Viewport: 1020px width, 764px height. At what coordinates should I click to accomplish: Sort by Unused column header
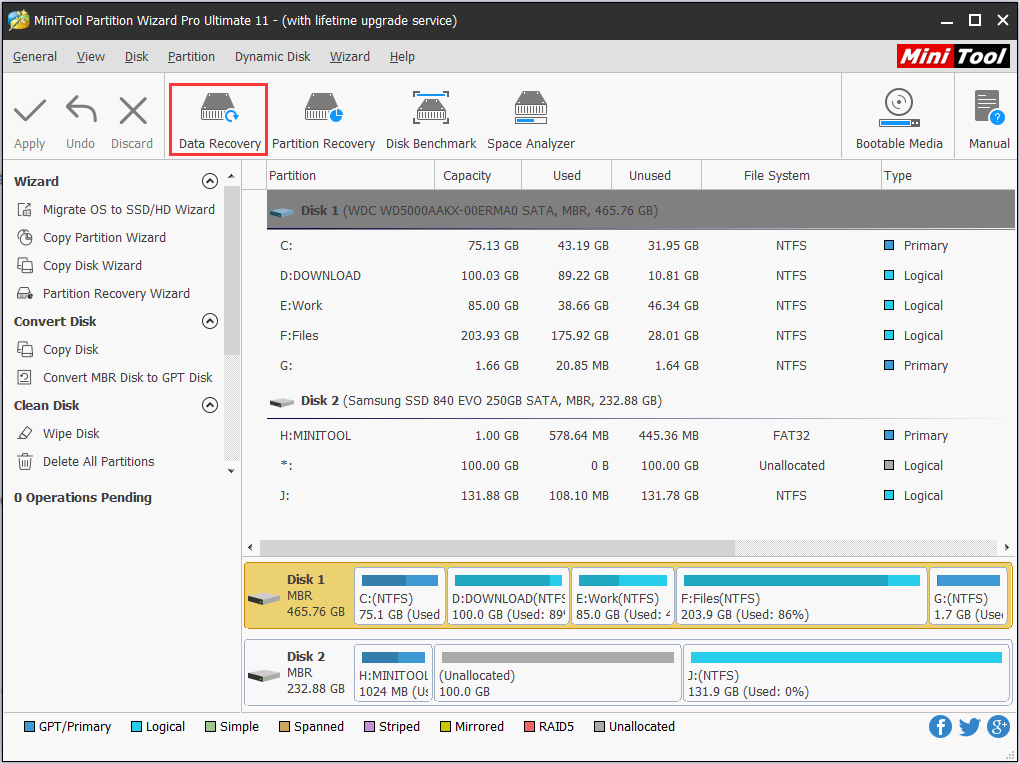click(656, 176)
